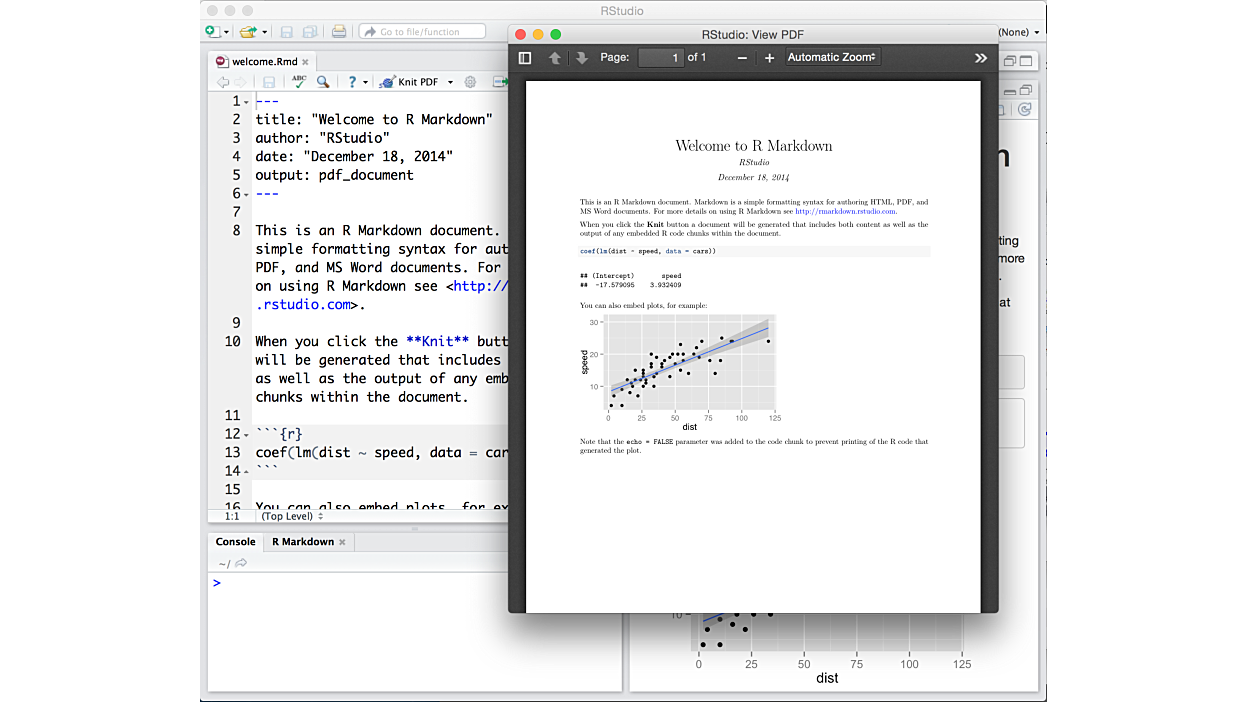Click the Knit PDF button
The width and height of the screenshot is (1248, 702).
point(410,82)
